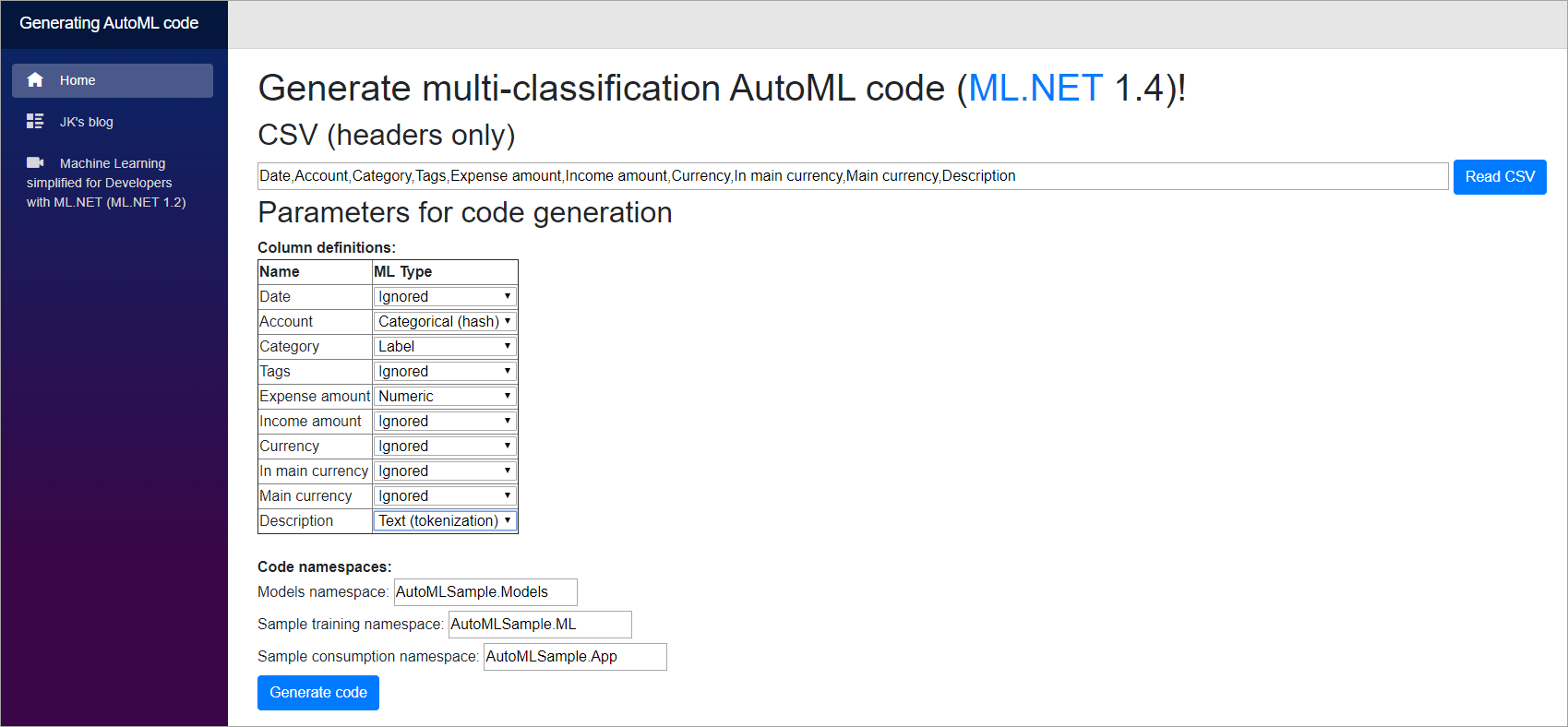Click the In main currency name cell
Image resolution: width=1568 pixels, height=727 pixels.
315,471
